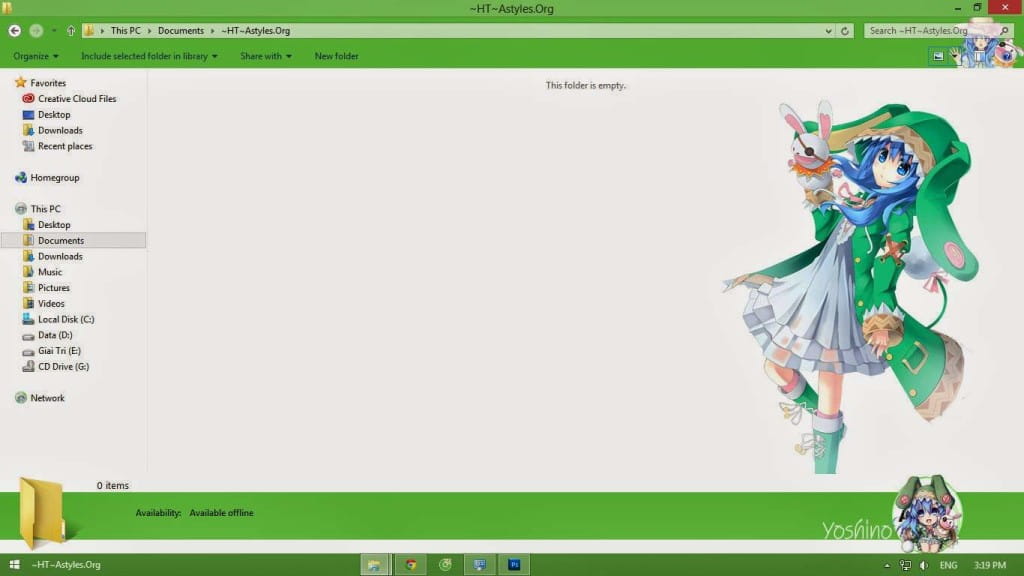The image size is (1024, 576).
Task: Click the Help question mark icon
Action: tap(1006, 56)
